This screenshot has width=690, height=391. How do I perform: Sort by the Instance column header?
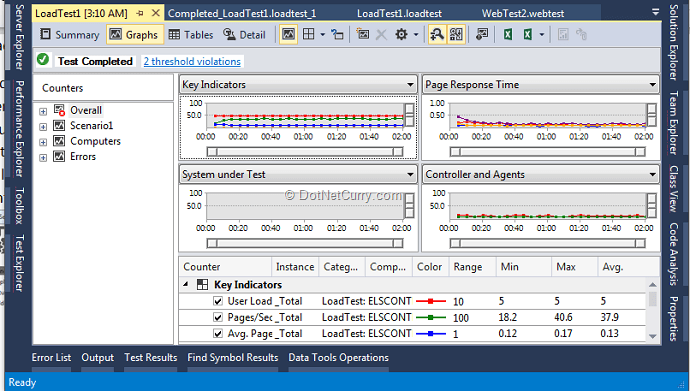coord(295,267)
